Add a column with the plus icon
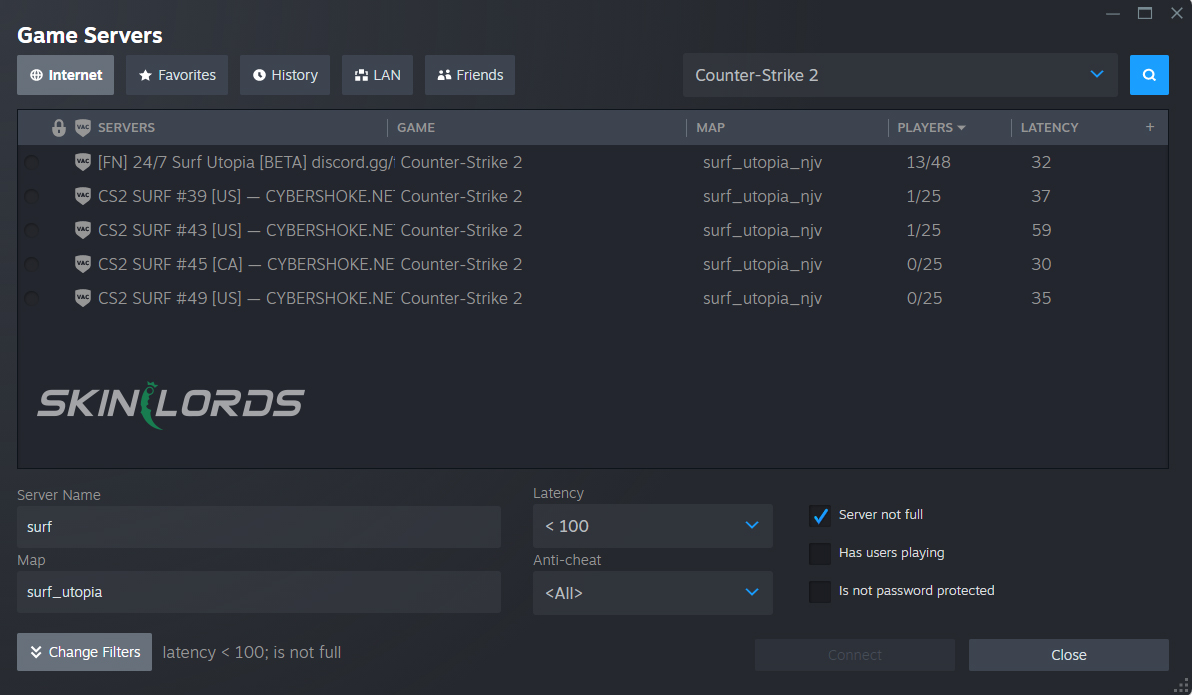Screen dimensions: 1192x695 pyautogui.click(x=1149, y=127)
